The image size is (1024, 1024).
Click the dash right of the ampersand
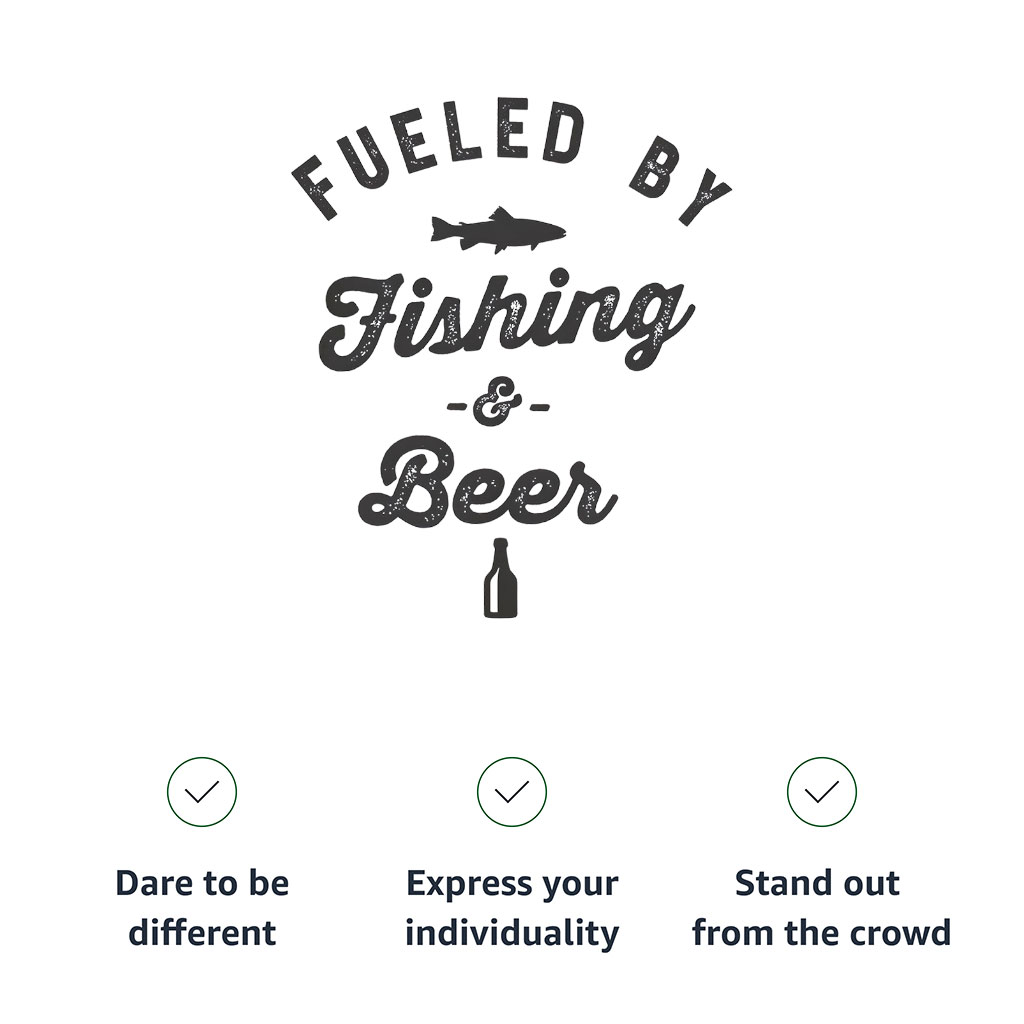pyautogui.click(x=538, y=408)
